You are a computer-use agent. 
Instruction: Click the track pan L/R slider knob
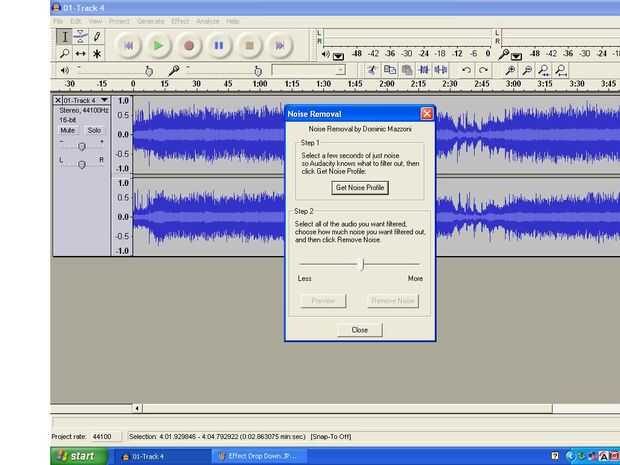tap(82, 164)
